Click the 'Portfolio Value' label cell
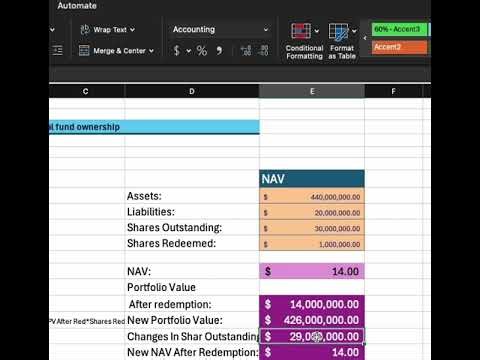This screenshot has width=480, height=360. click(x=192, y=287)
